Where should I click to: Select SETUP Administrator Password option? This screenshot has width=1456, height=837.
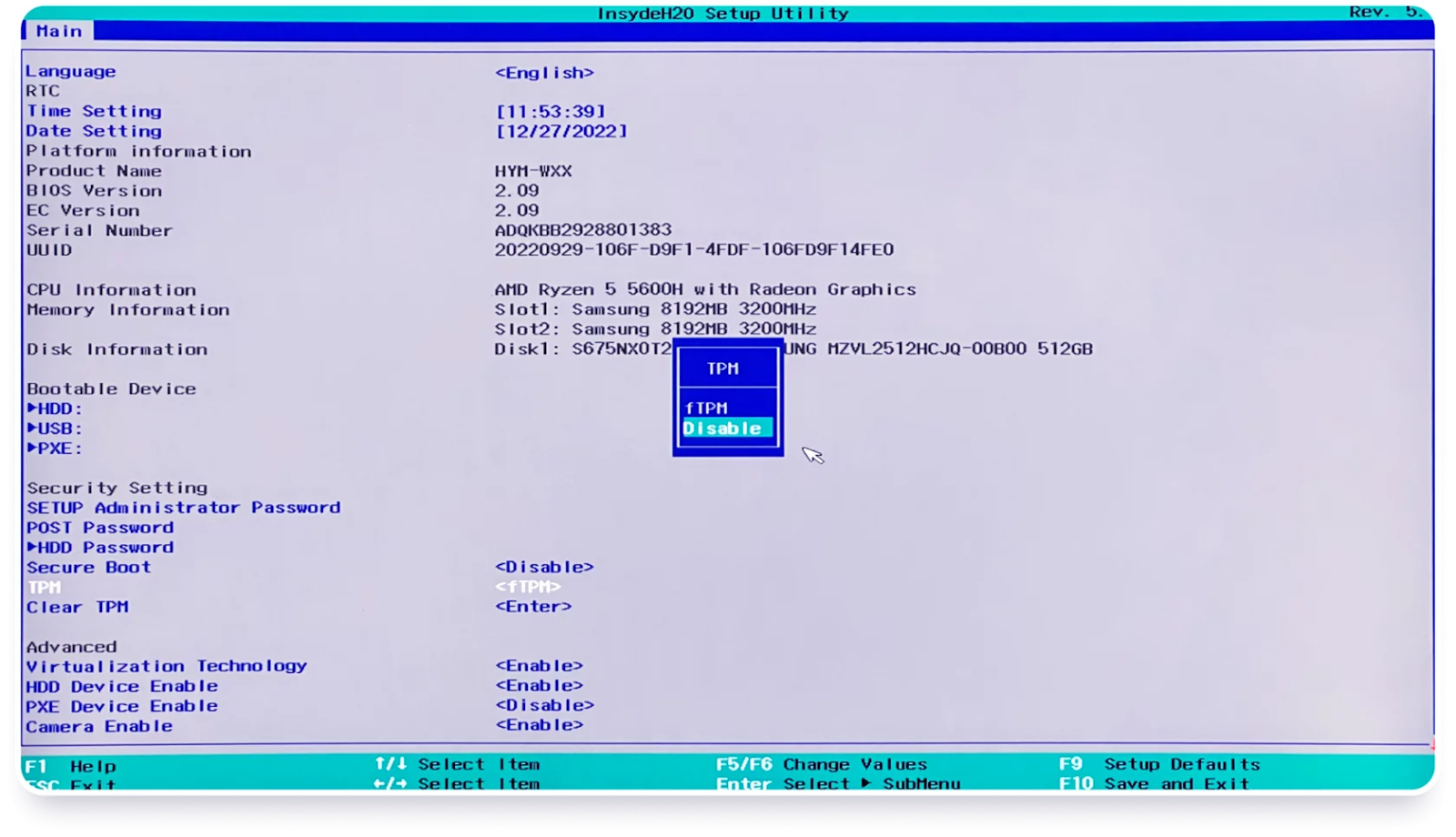(183, 508)
